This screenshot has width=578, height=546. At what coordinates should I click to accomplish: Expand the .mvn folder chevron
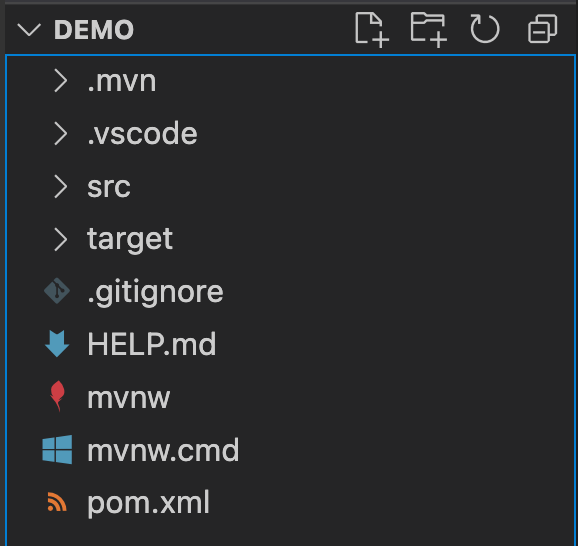pyautogui.click(x=60, y=81)
